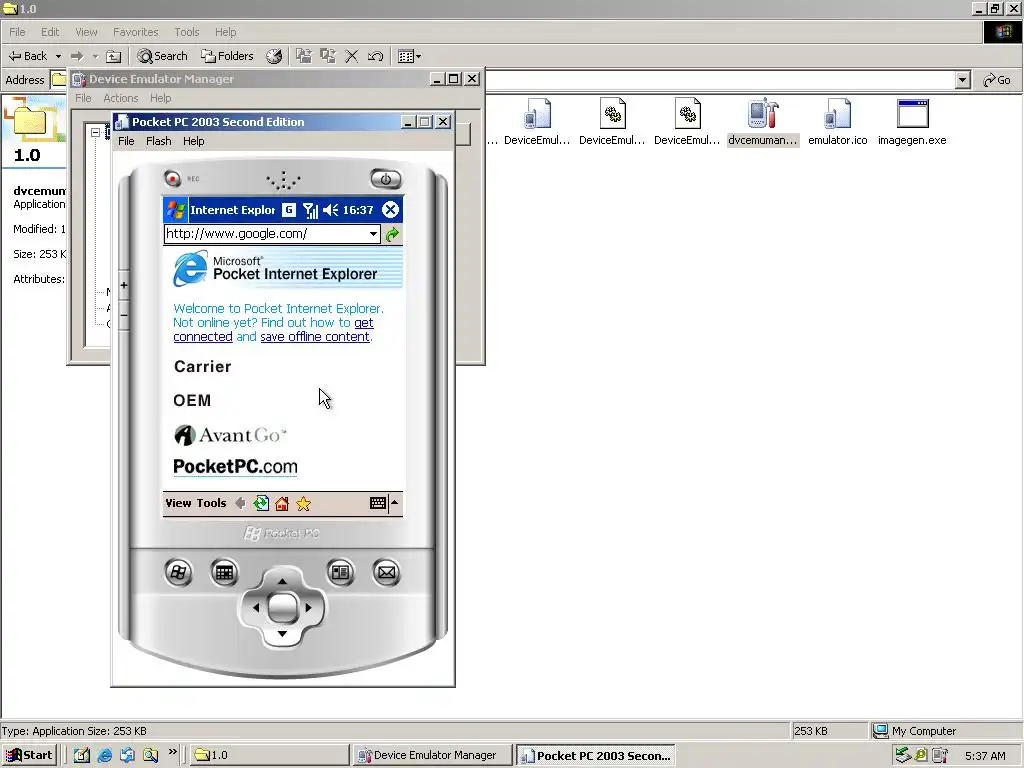Open Actions menu in Device Emulator Manager

(121, 98)
